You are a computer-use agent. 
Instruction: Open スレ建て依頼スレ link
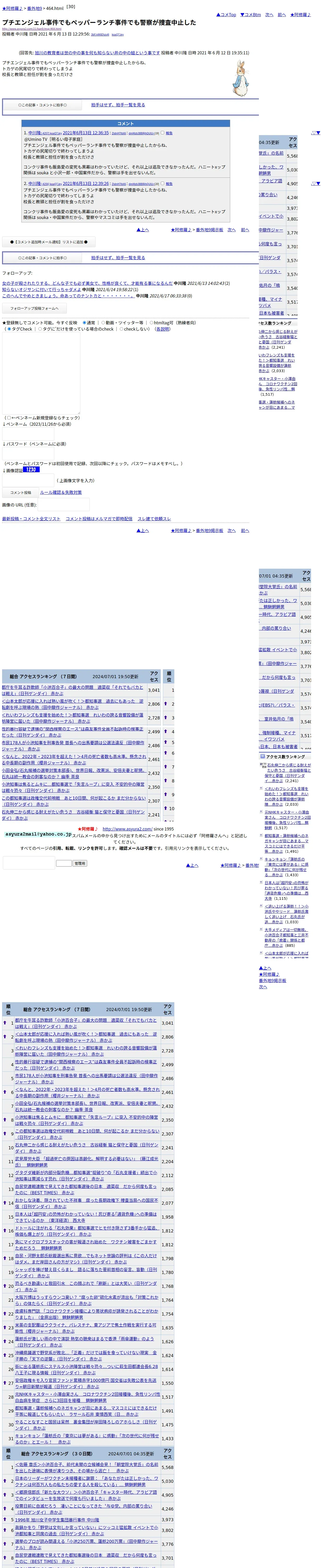point(154,518)
